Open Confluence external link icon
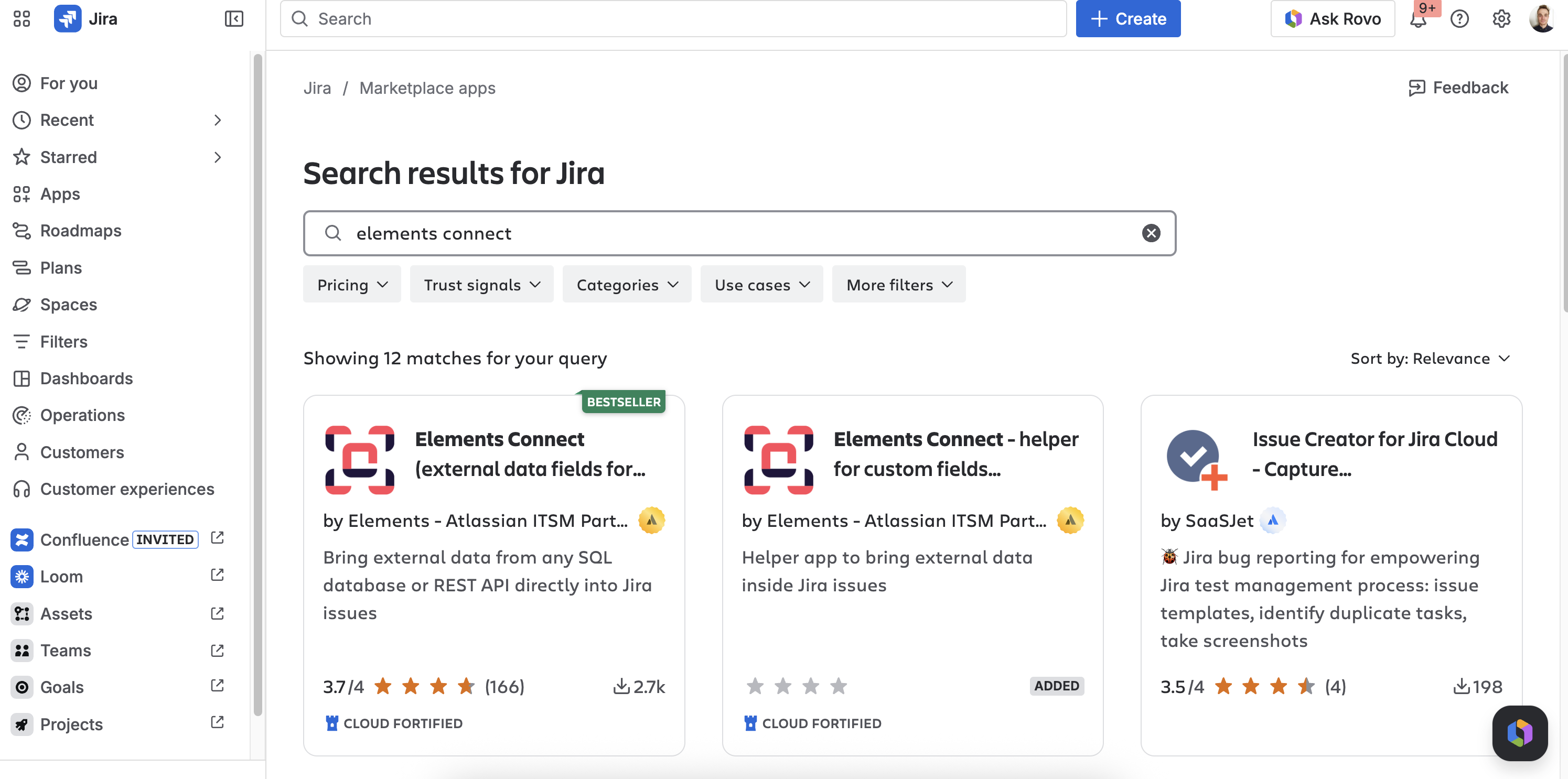Screen dimensions: 1568x779 pyautogui.click(x=217, y=538)
